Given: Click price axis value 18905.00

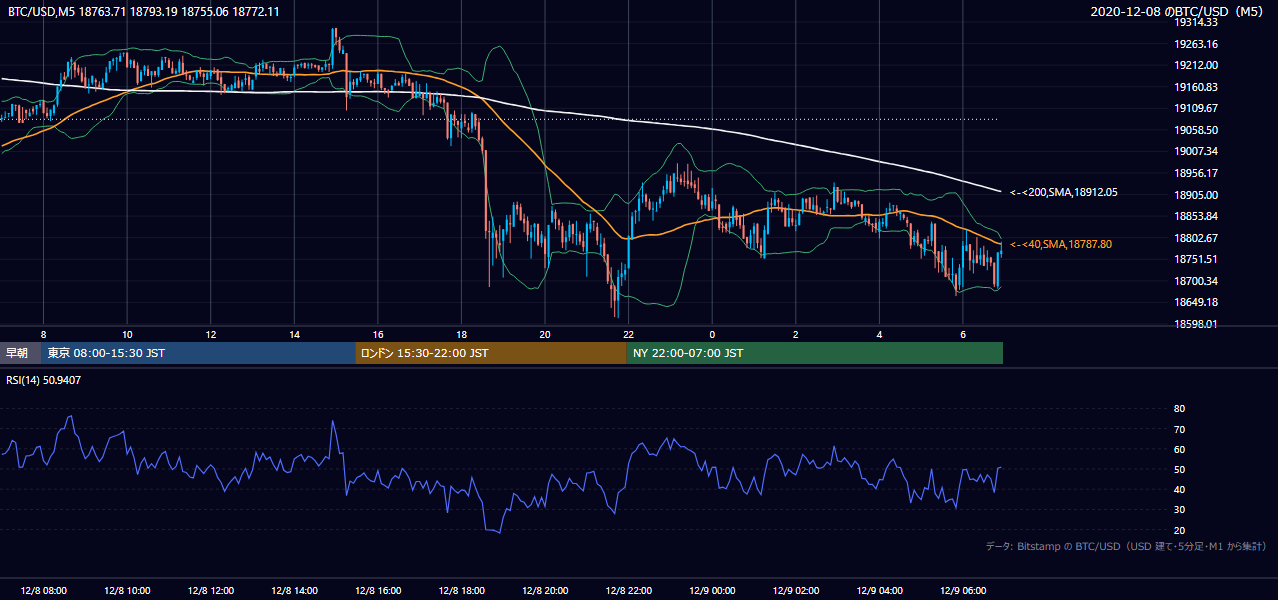Looking at the screenshot, I should (x=1196, y=195).
